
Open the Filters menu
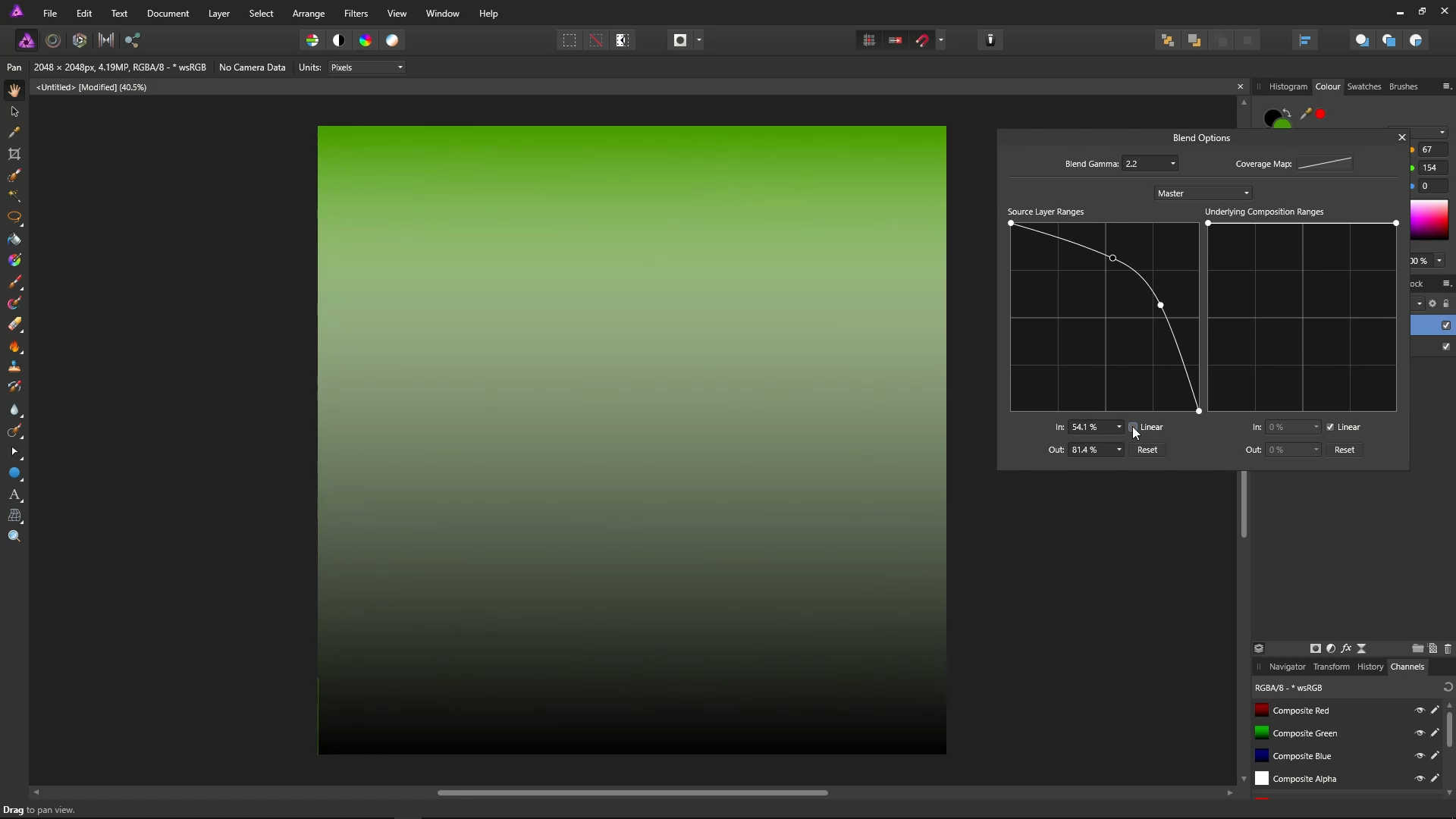point(356,14)
